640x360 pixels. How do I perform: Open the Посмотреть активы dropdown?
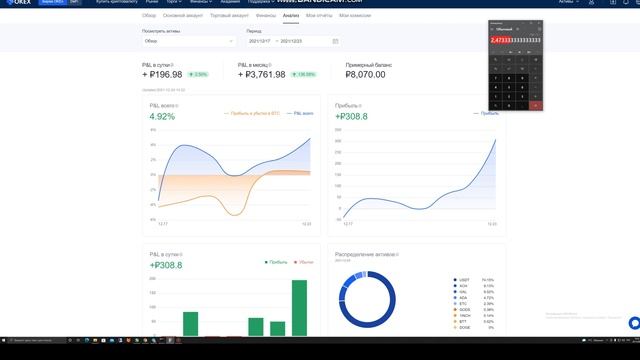(189, 41)
